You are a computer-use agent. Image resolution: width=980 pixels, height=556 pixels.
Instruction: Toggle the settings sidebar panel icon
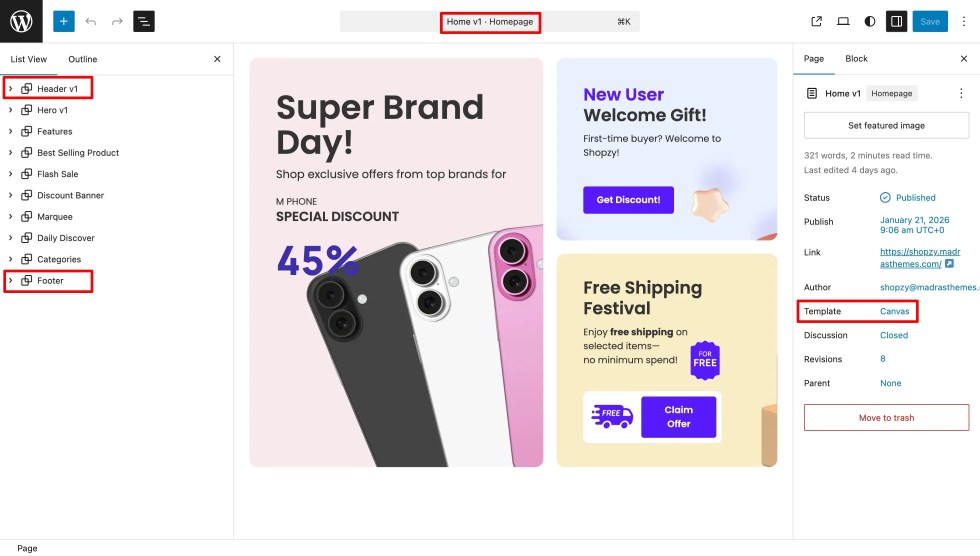(x=897, y=21)
